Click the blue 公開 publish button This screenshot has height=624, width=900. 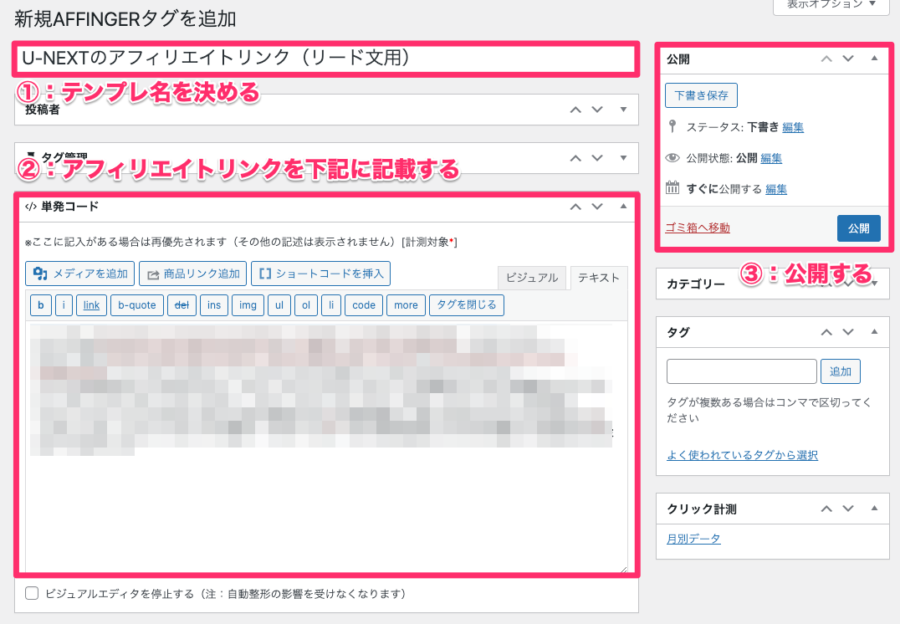pos(859,228)
